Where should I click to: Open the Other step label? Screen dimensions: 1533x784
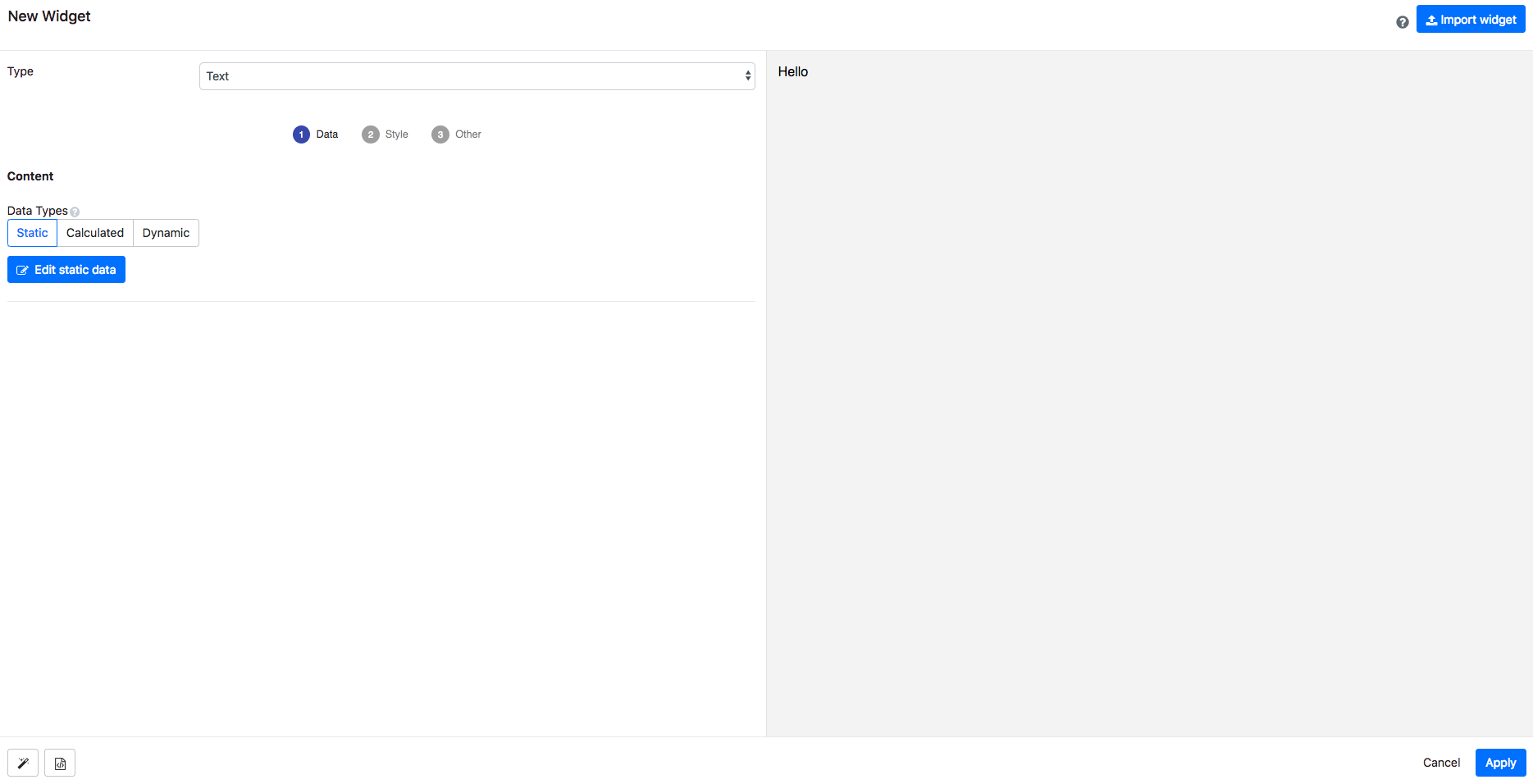pyautogui.click(x=468, y=134)
